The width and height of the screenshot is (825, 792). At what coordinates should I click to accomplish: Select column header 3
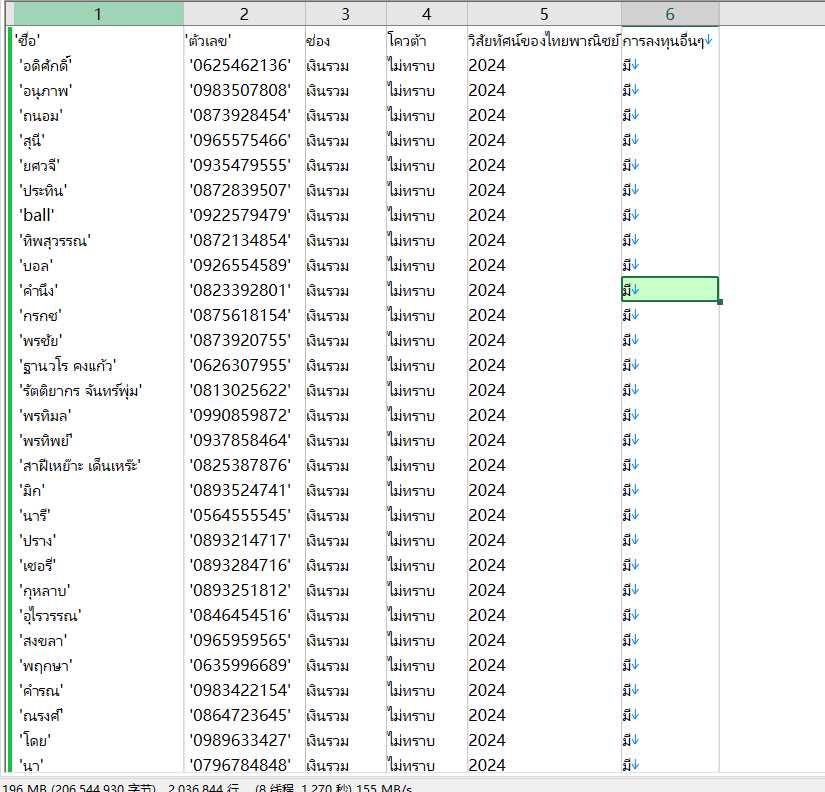tap(345, 14)
